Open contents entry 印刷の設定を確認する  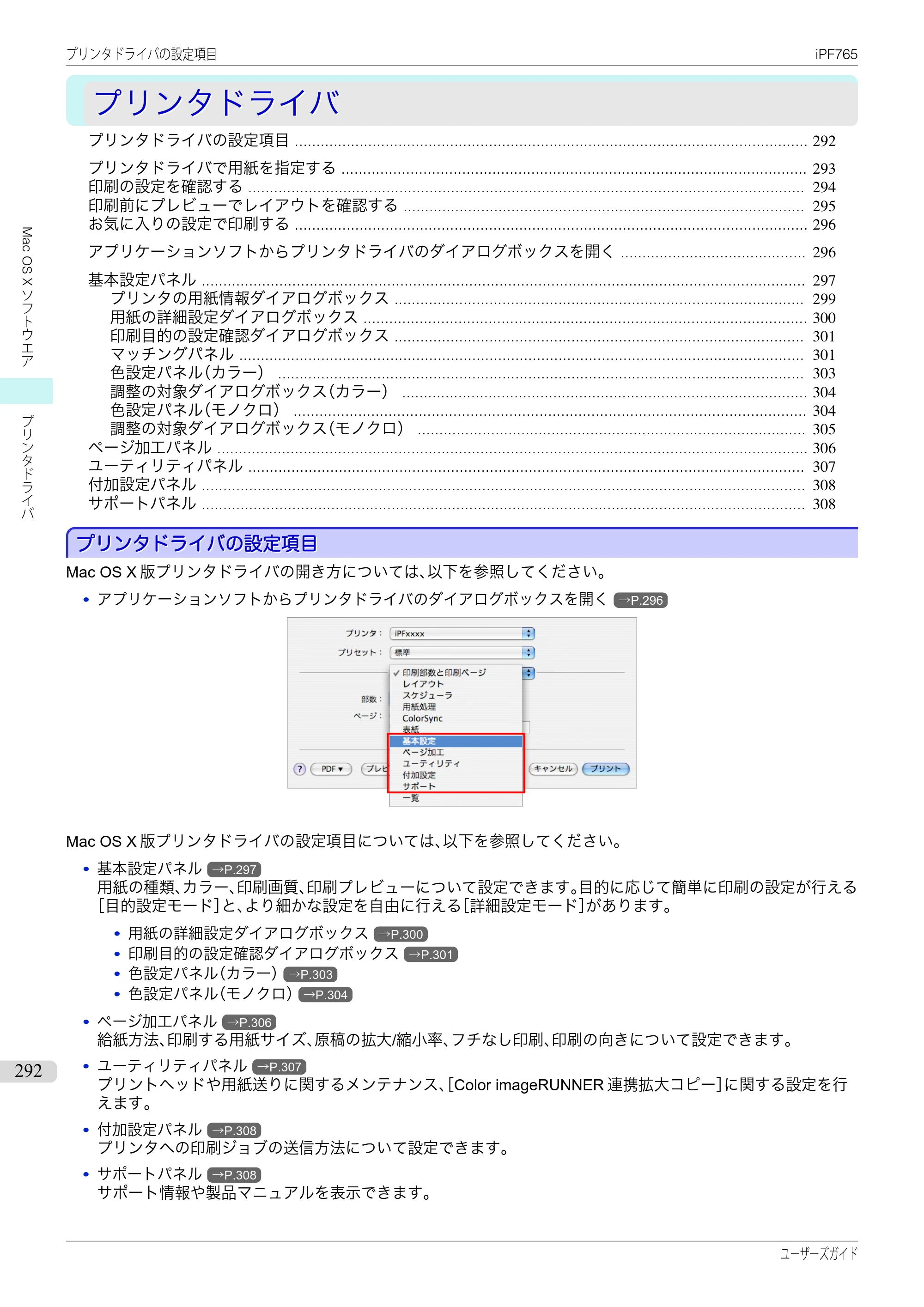tap(462, 187)
